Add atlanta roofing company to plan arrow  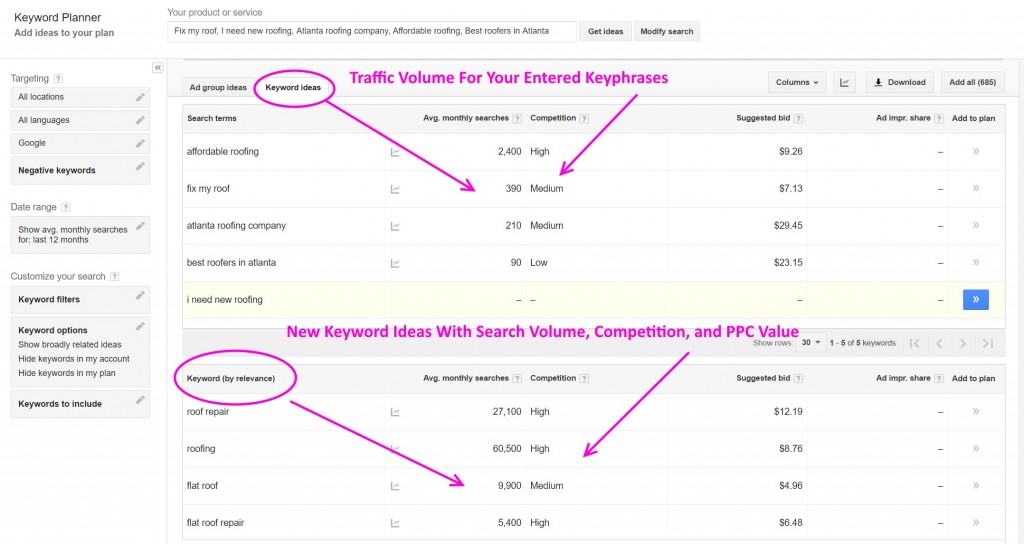coord(976,225)
